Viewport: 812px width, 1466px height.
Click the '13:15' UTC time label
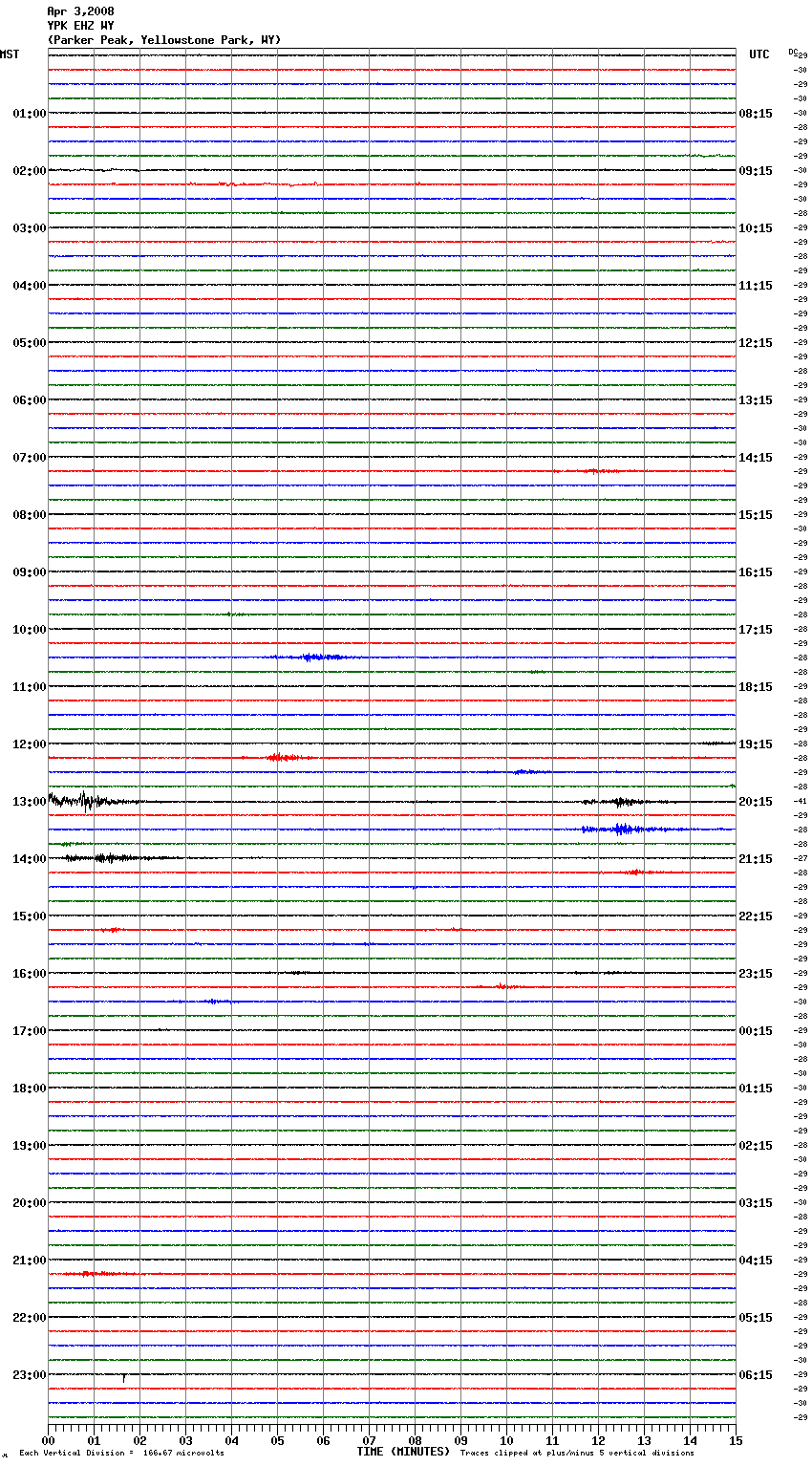756,400
